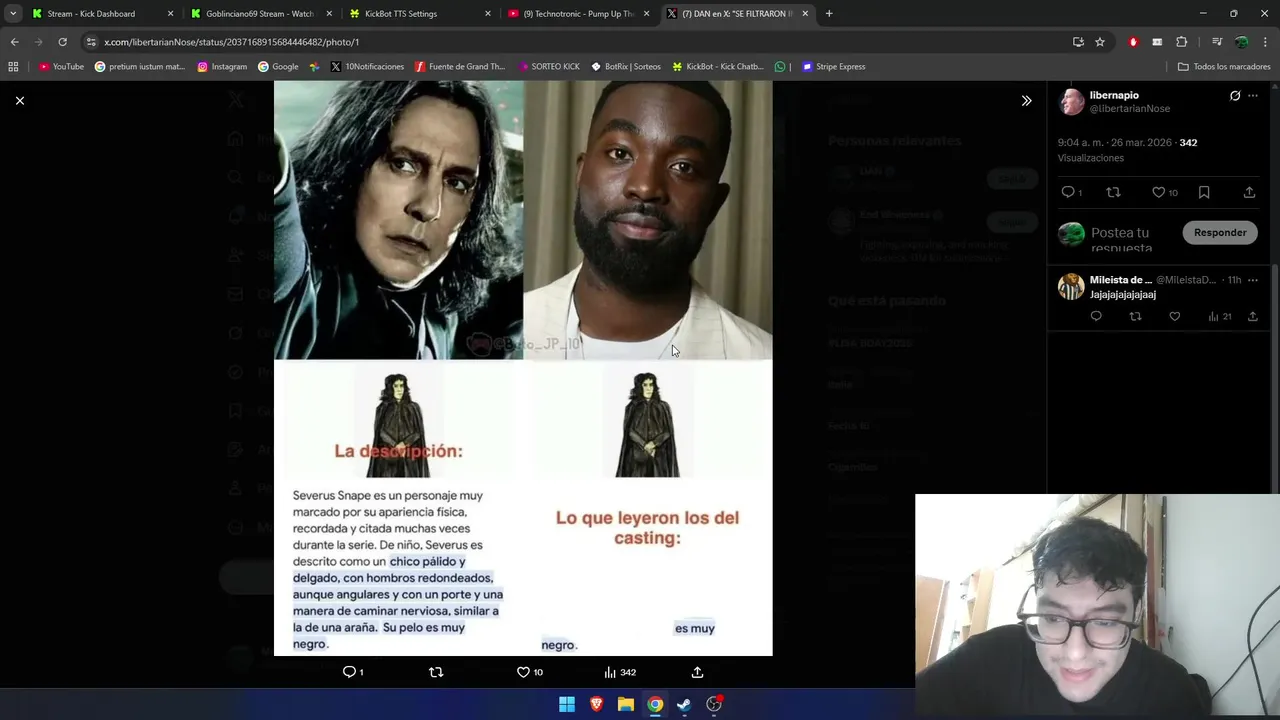Viewport: 1280px width, 720px height.
Task: Click the repost icon below the photo
Action: pyautogui.click(x=436, y=672)
